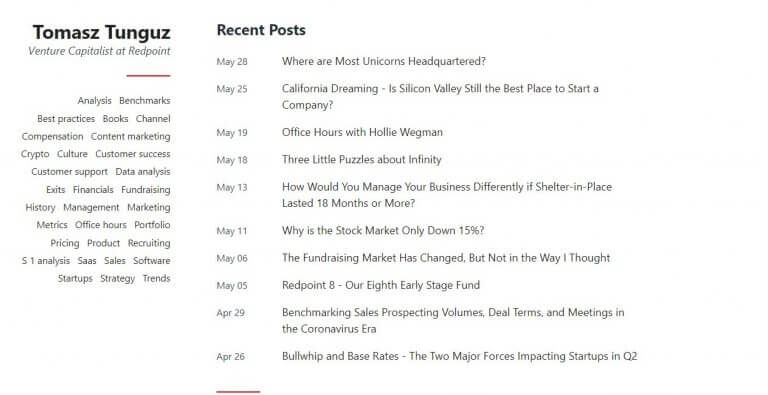Choose the Trends tag
This screenshot has width=768, height=395.
(x=156, y=278)
